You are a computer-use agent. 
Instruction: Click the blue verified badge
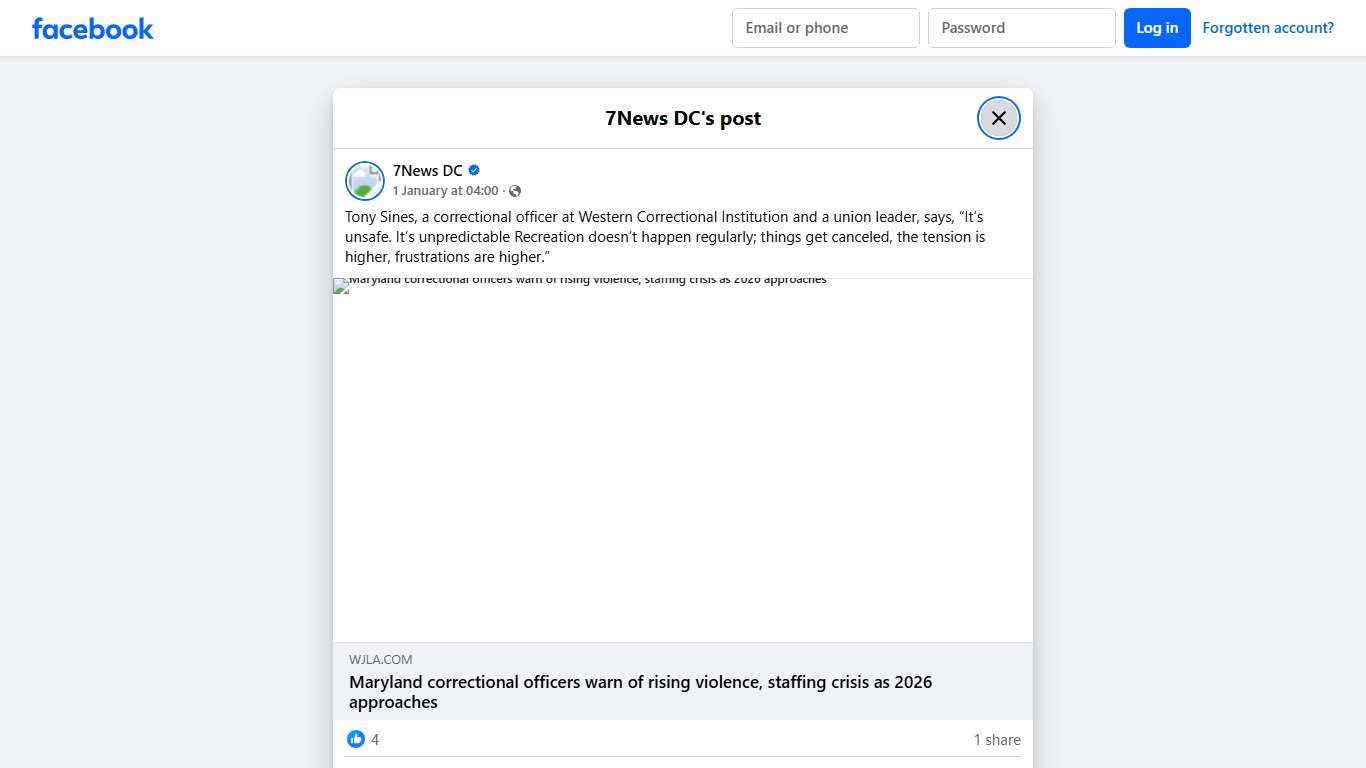[x=474, y=170]
